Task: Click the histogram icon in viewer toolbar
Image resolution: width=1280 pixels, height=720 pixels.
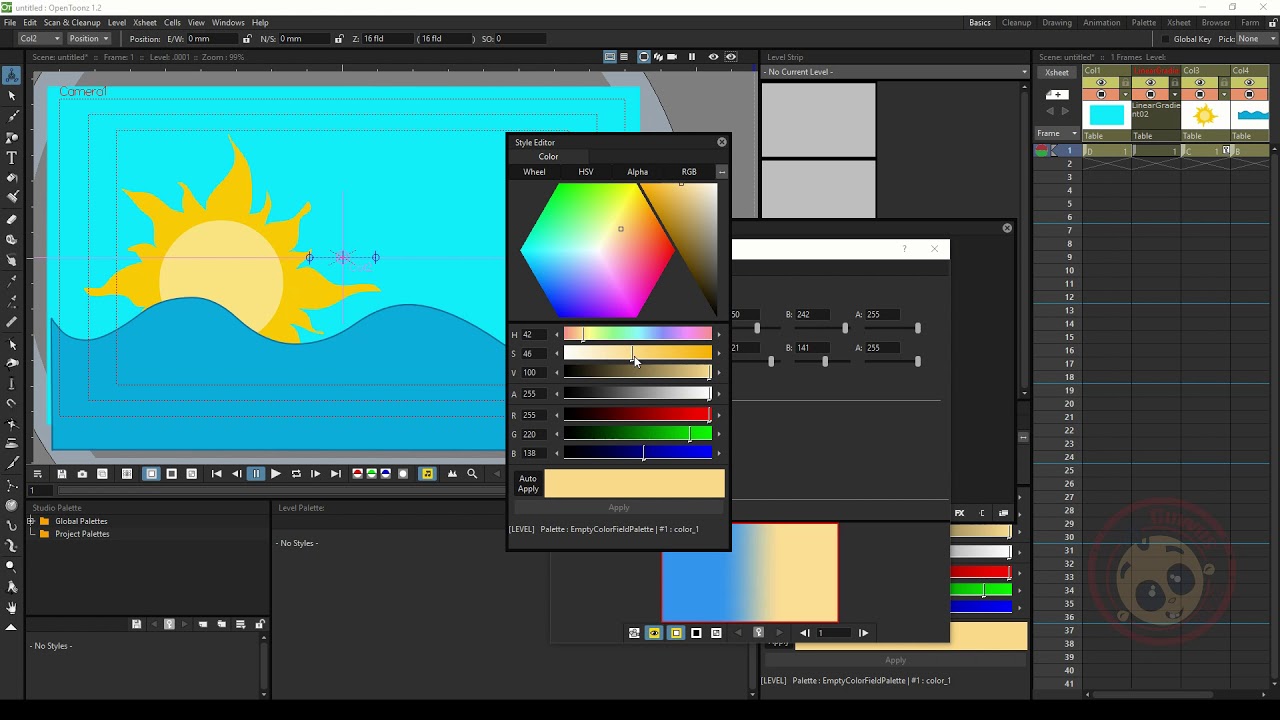Action: [452, 474]
